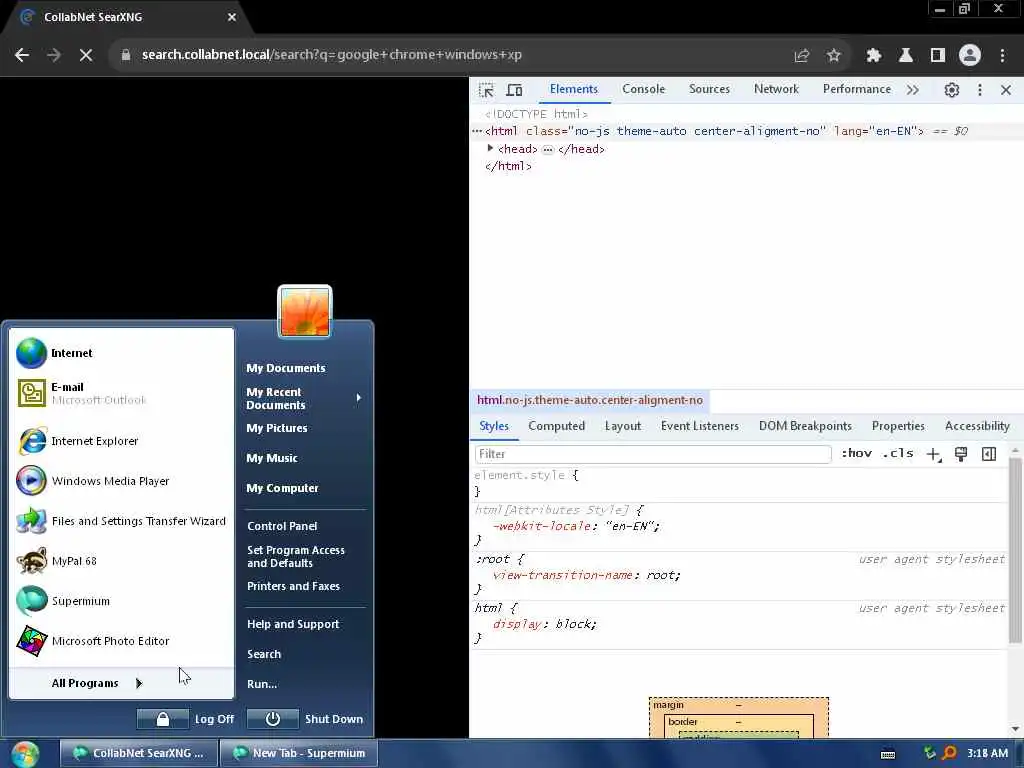The height and width of the screenshot is (768, 1024).
Task: Toggle rendering emulations paintbrush icon
Action: 961,454
